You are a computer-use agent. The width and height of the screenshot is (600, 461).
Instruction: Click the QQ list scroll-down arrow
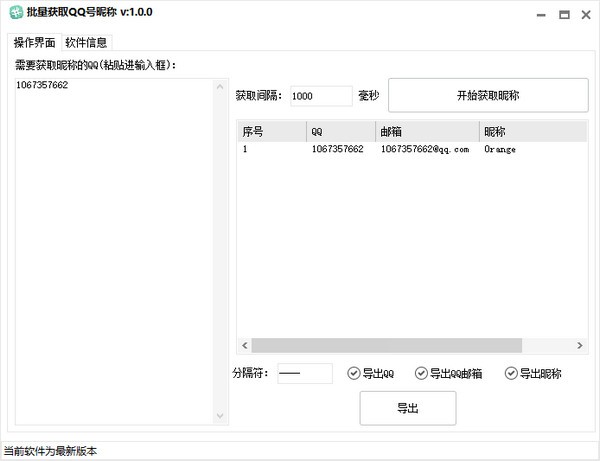coord(222,417)
